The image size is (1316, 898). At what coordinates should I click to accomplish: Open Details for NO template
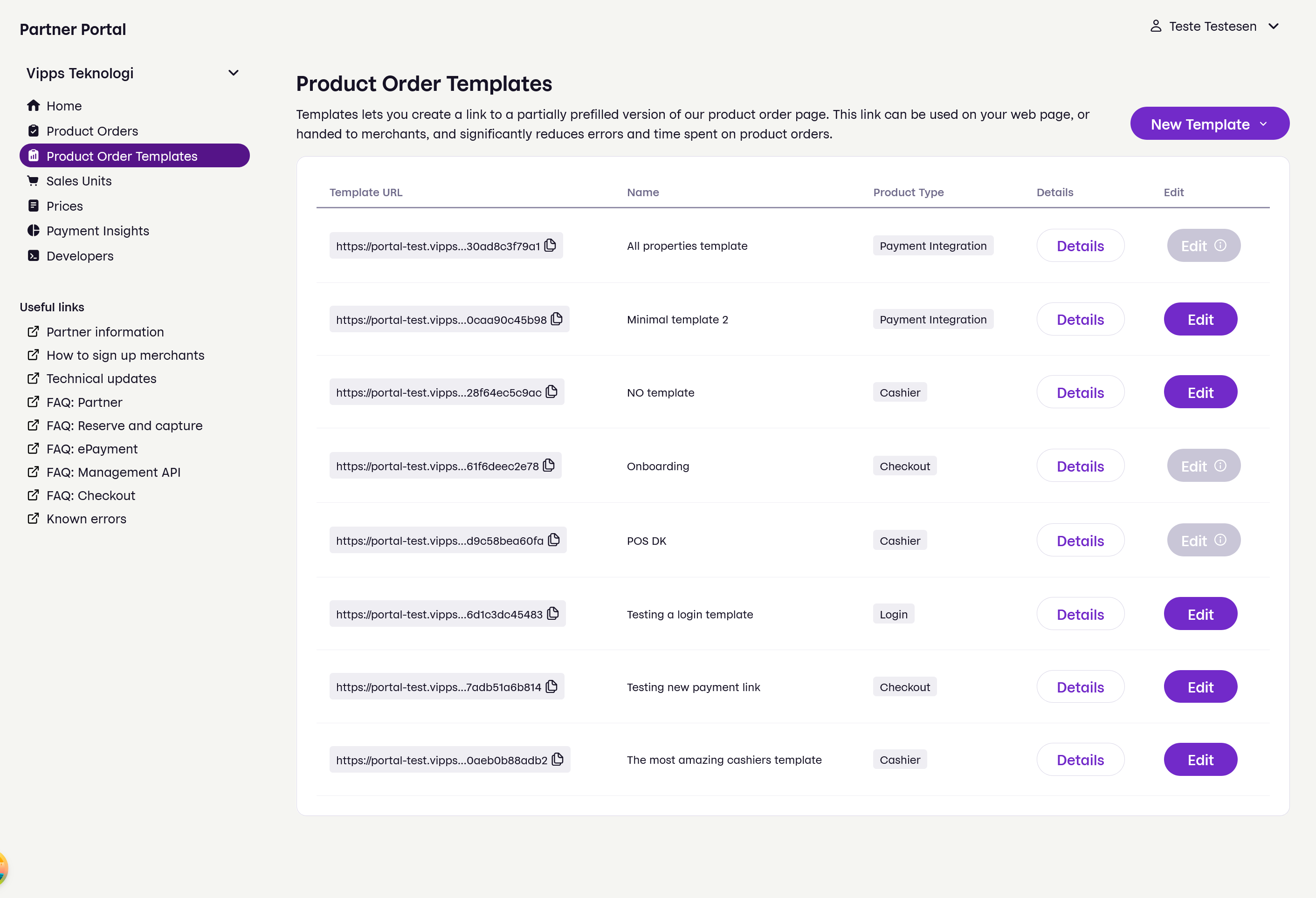[1080, 392]
